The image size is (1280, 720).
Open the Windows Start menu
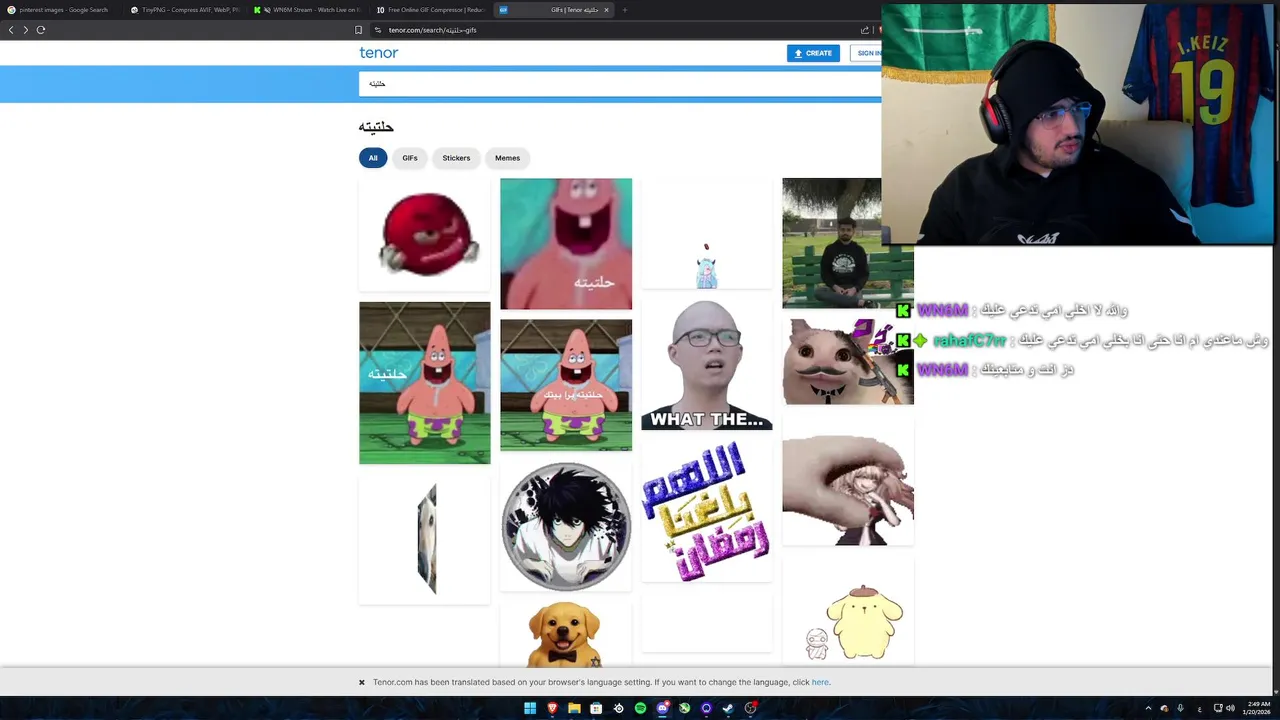(530, 708)
